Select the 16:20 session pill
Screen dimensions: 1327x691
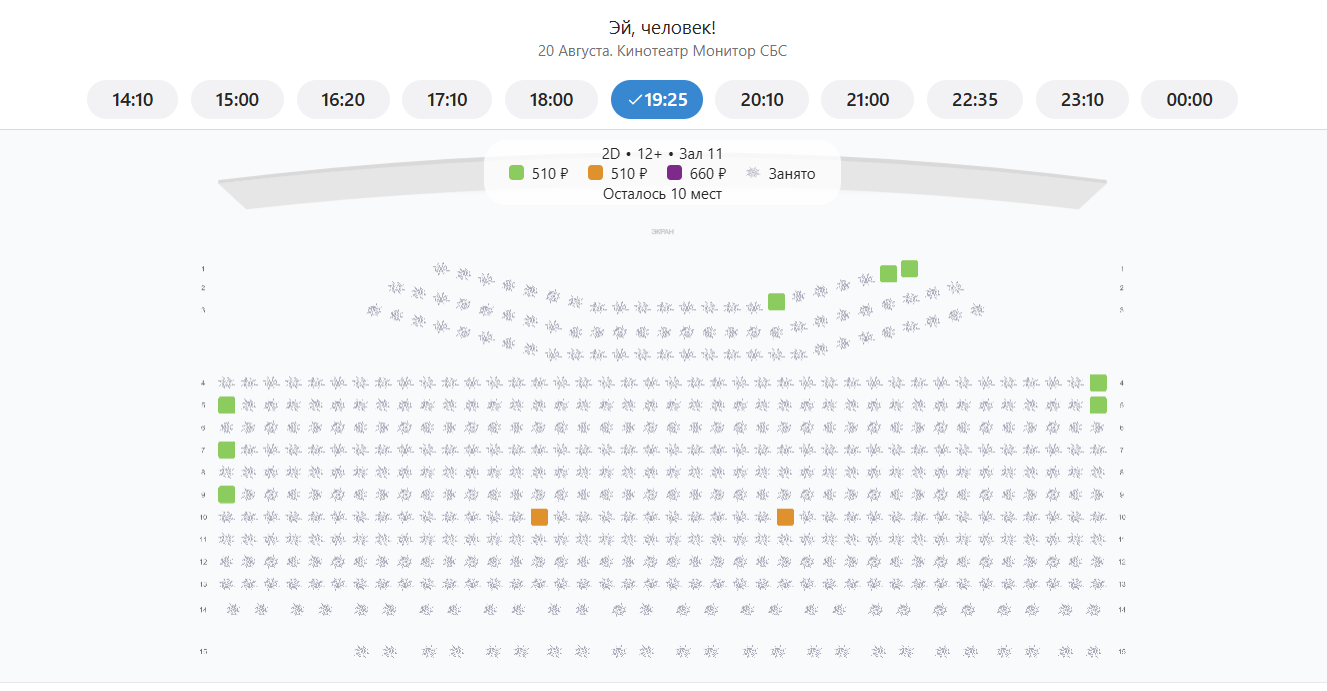(343, 100)
